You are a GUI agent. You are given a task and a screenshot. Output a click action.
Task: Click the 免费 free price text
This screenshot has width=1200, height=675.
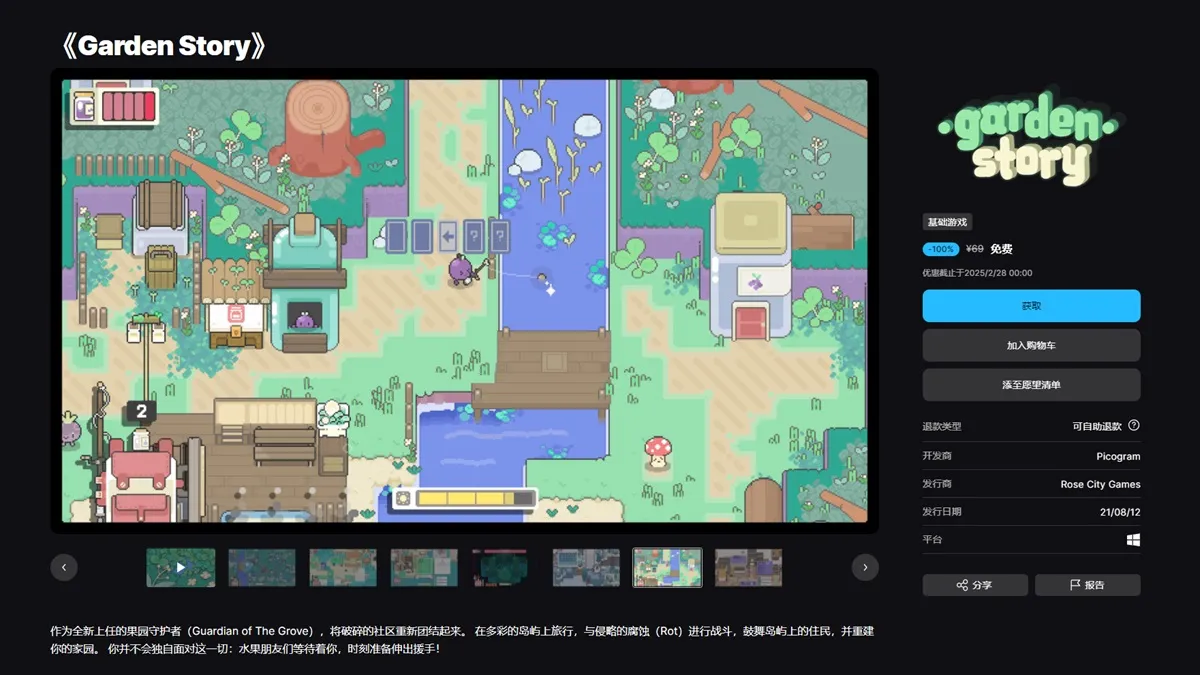point(1001,249)
